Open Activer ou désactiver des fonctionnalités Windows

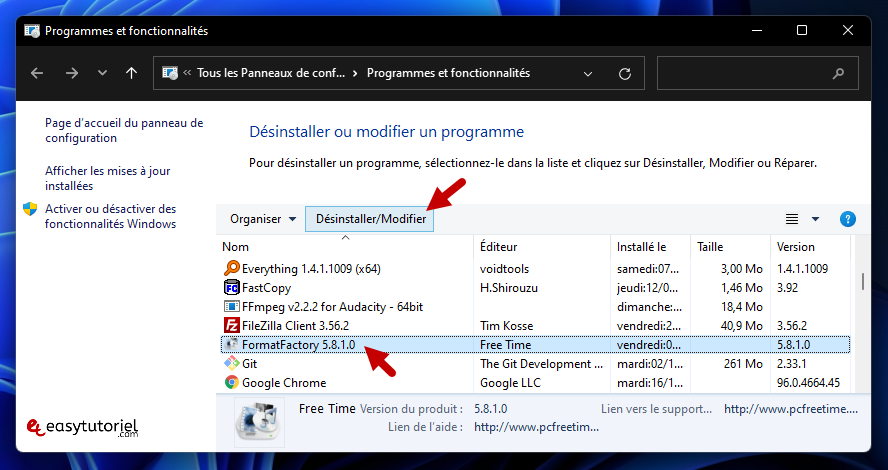(110, 216)
